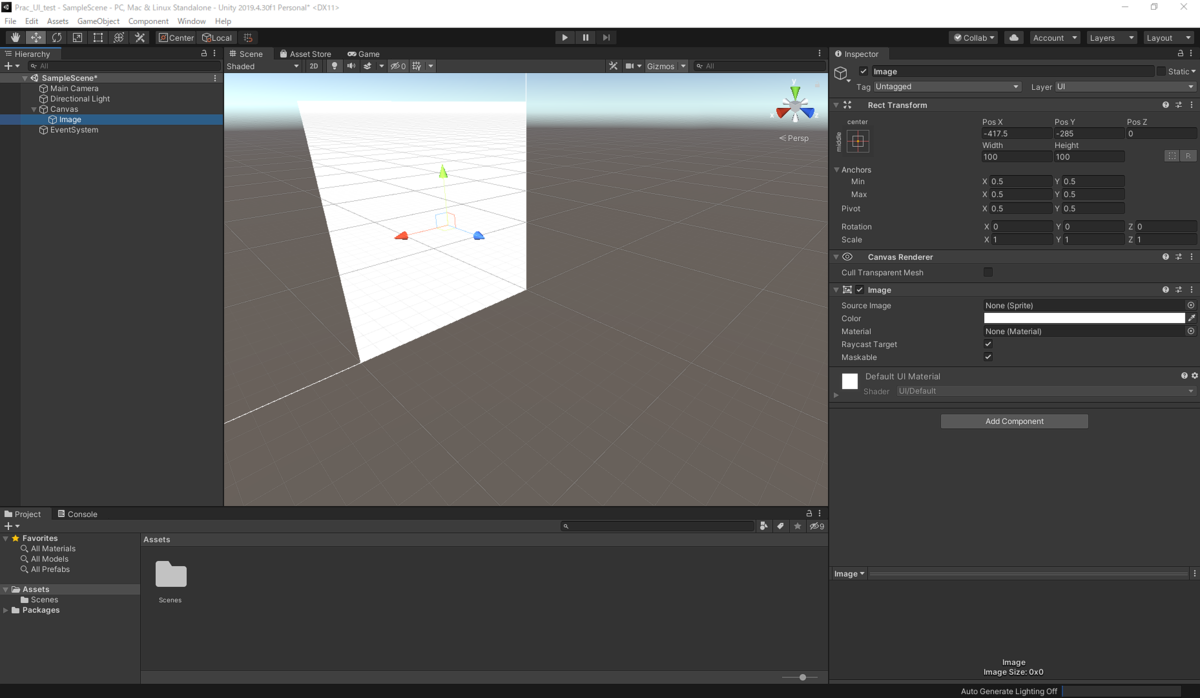Image resolution: width=1200 pixels, height=698 pixels.
Task: Toggle scene grid visibility icon
Action: point(417,66)
